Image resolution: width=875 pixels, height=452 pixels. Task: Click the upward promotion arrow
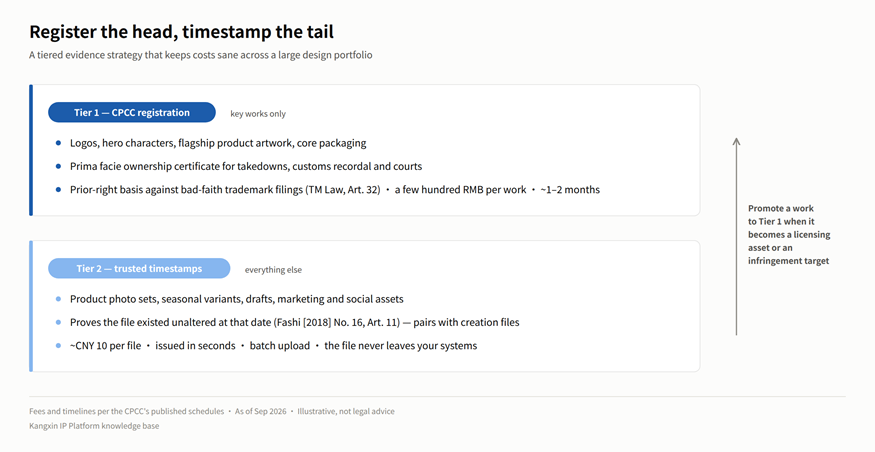pyautogui.click(x=736, y=237)
